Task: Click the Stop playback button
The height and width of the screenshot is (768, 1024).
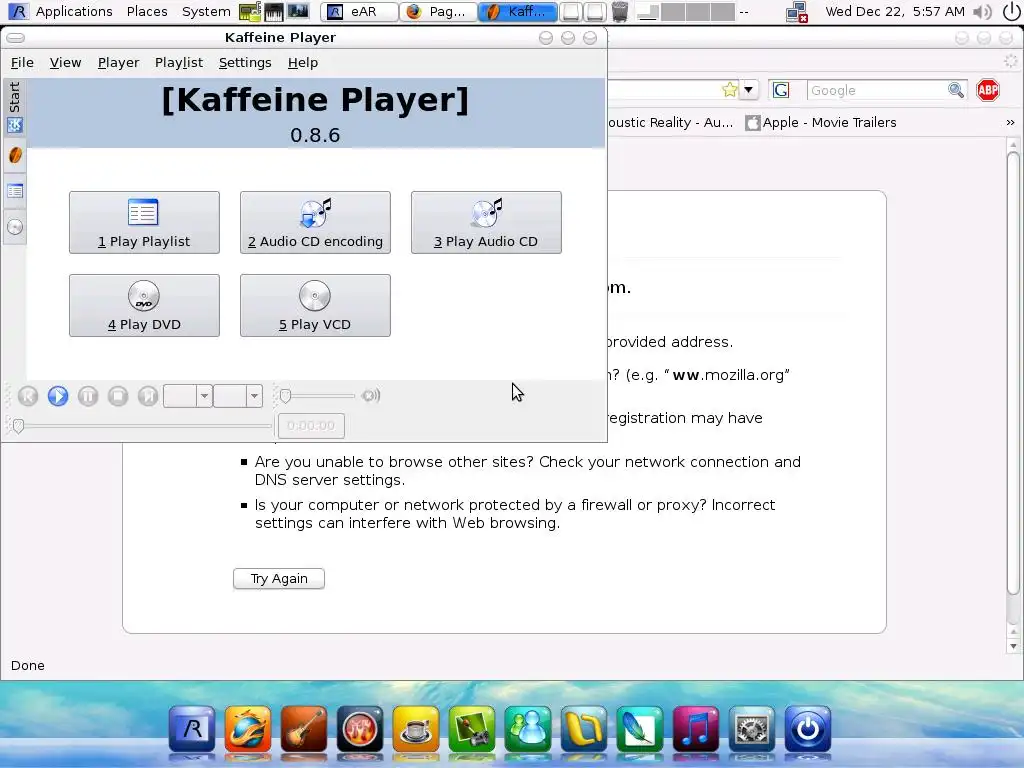Action: click(x=118, y=396)
